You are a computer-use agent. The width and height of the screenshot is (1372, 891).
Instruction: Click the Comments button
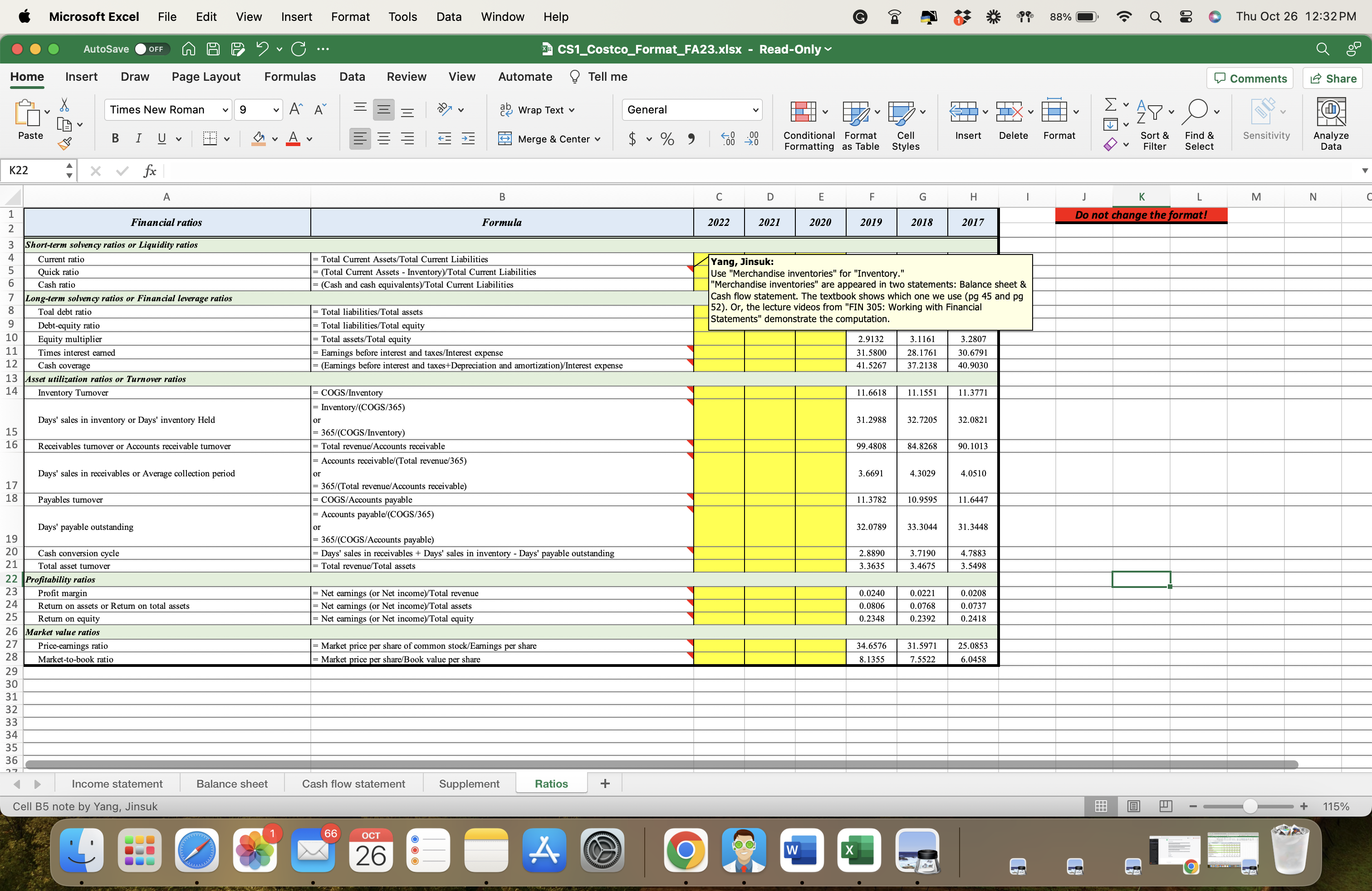click(x=1250, y=78)
